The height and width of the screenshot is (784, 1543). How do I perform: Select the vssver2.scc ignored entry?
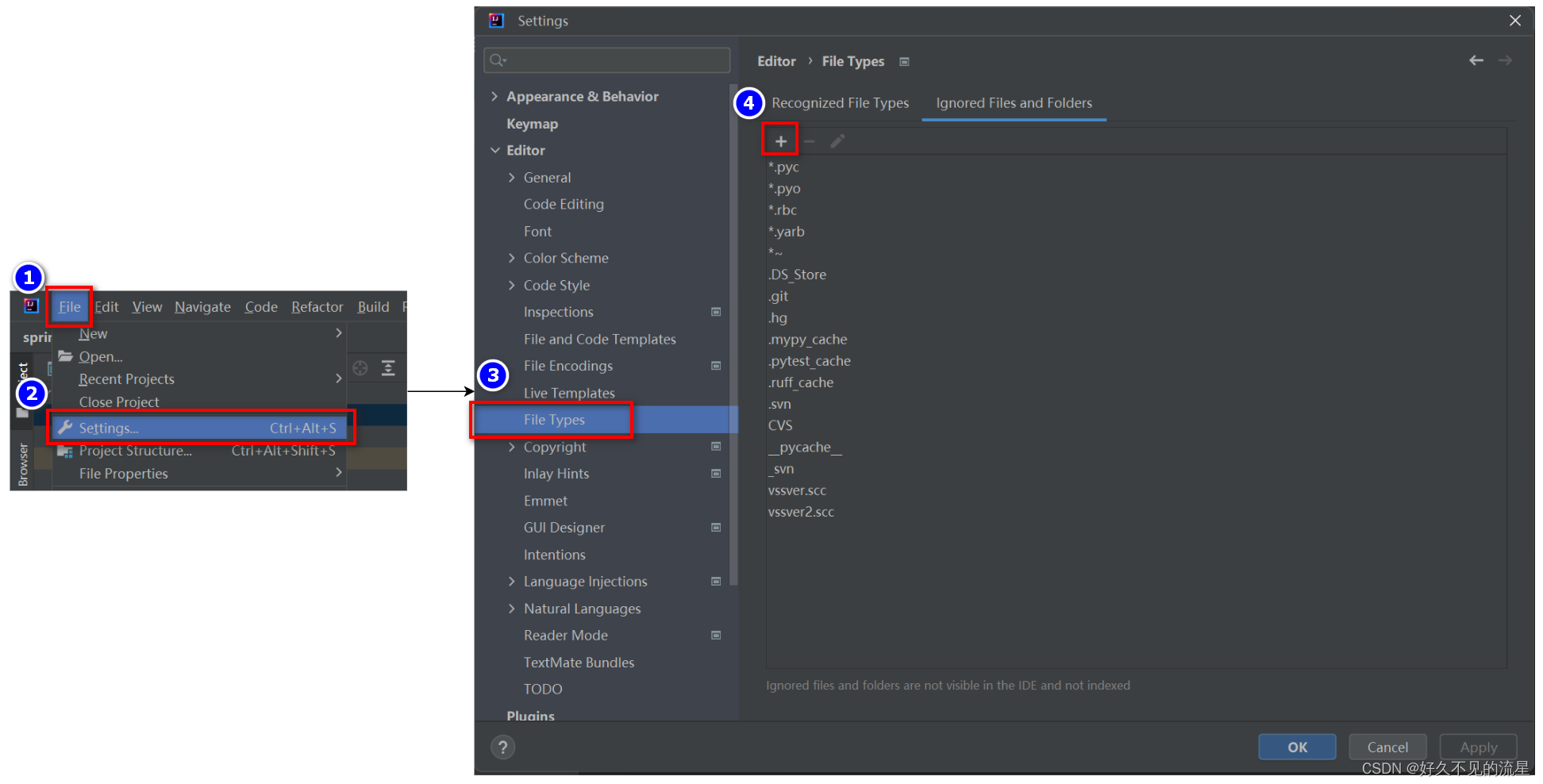tap(801, 512)
